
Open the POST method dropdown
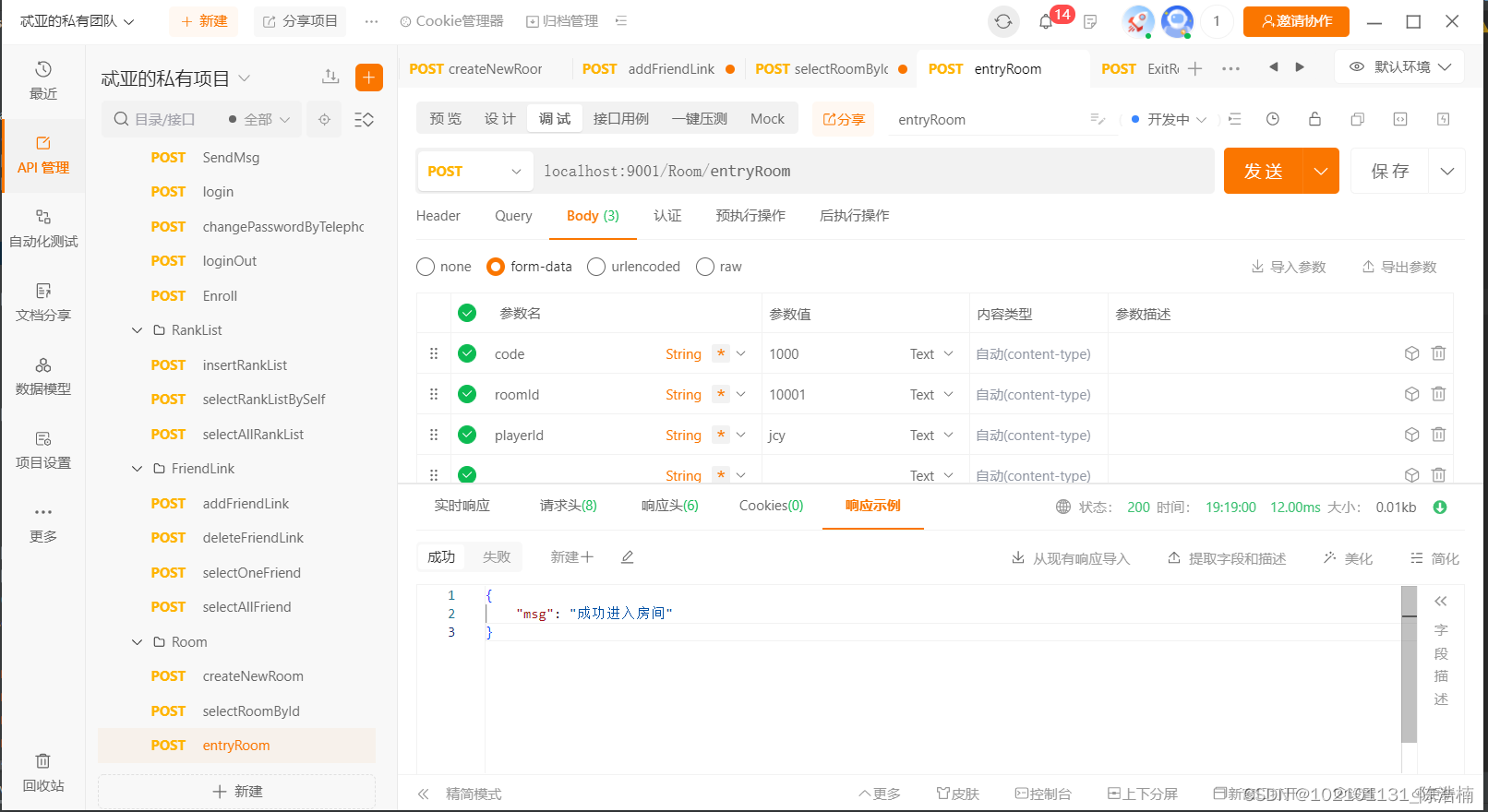click(x=474, y=171)
